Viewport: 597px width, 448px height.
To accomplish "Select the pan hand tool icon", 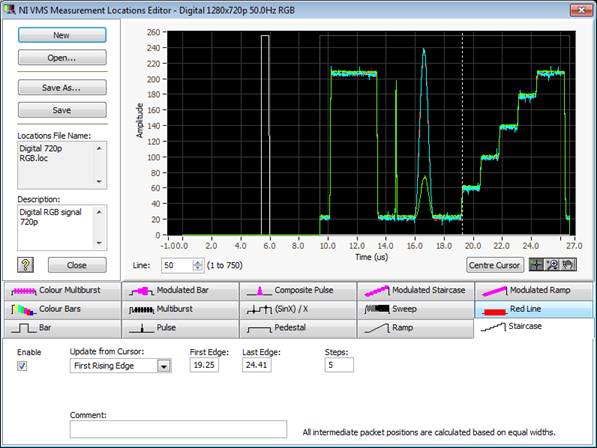I will click(568, 265).
